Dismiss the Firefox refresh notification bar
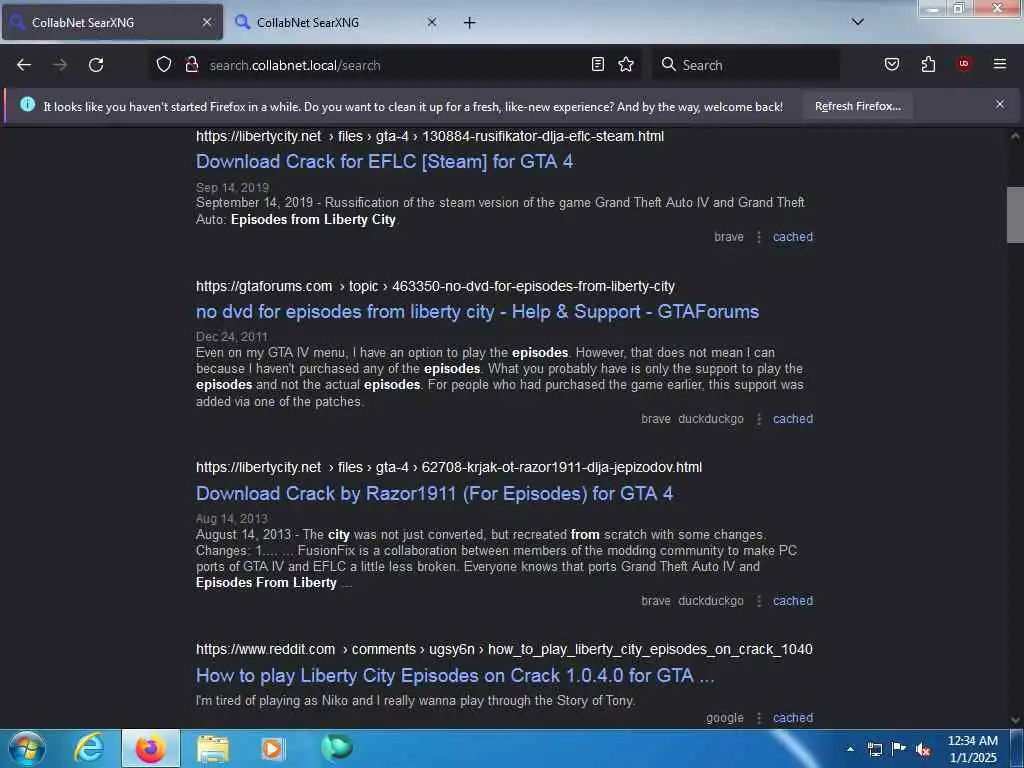The image size is (1024, 768). tap(1000, 104)
